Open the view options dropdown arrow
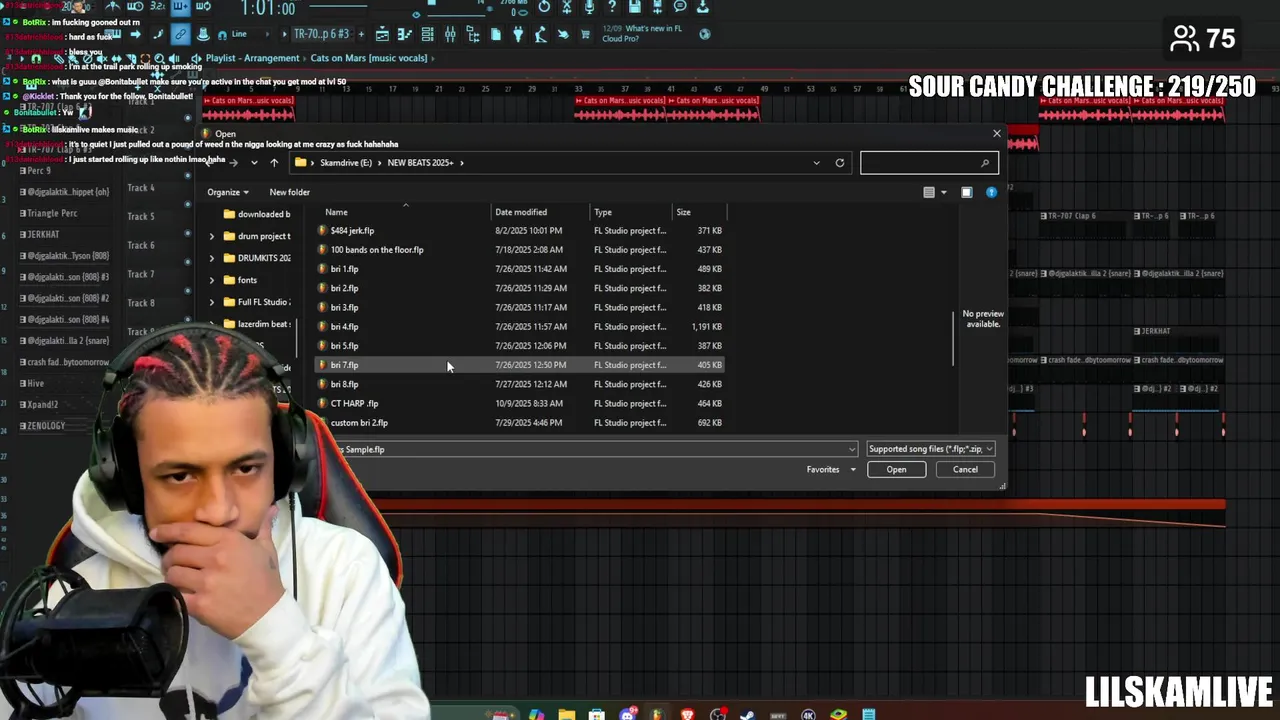This screenshot has width=1280, height=720. point(943,192)
